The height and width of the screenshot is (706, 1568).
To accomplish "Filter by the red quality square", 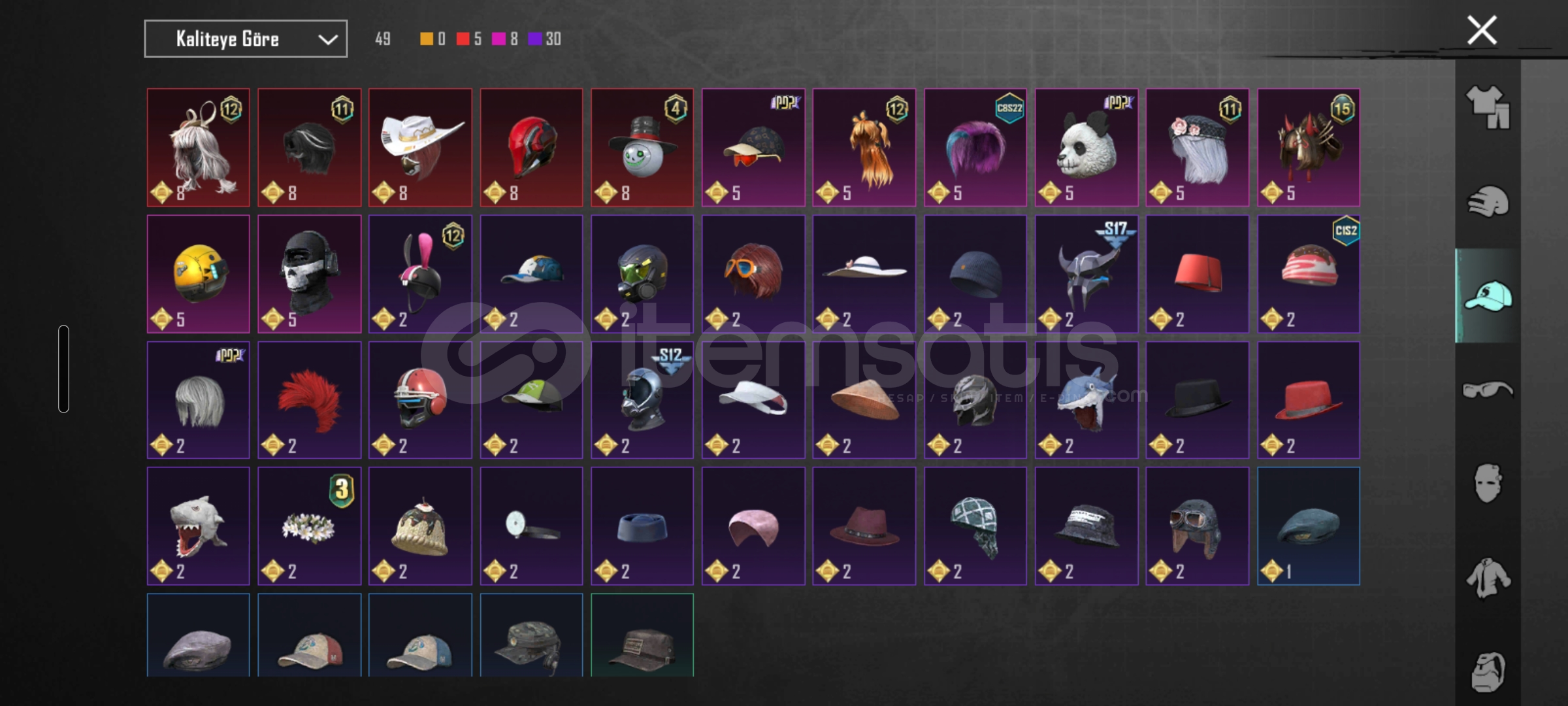I will (463, 39).
